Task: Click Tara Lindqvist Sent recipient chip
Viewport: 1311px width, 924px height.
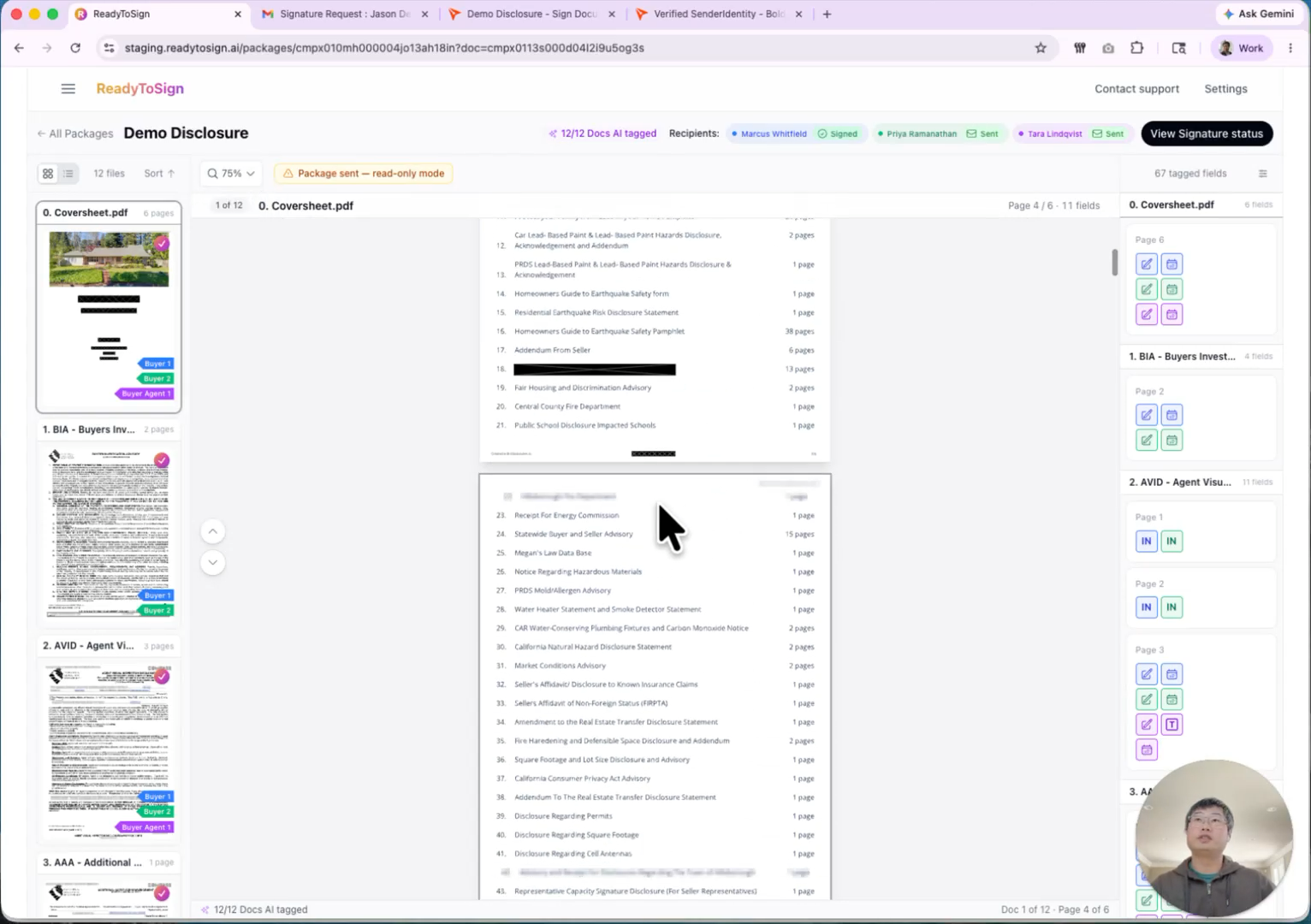Action: coord(1071,133)
